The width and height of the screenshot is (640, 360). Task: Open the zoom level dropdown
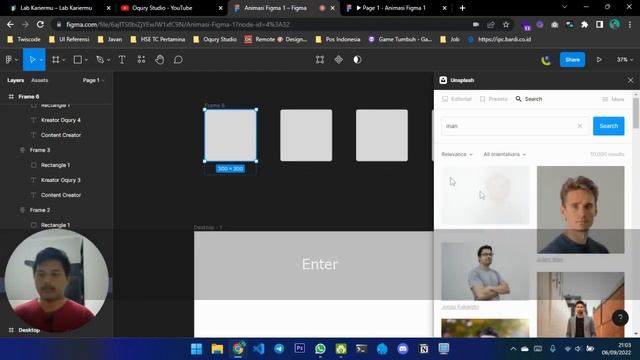click(x=625, y=60)
